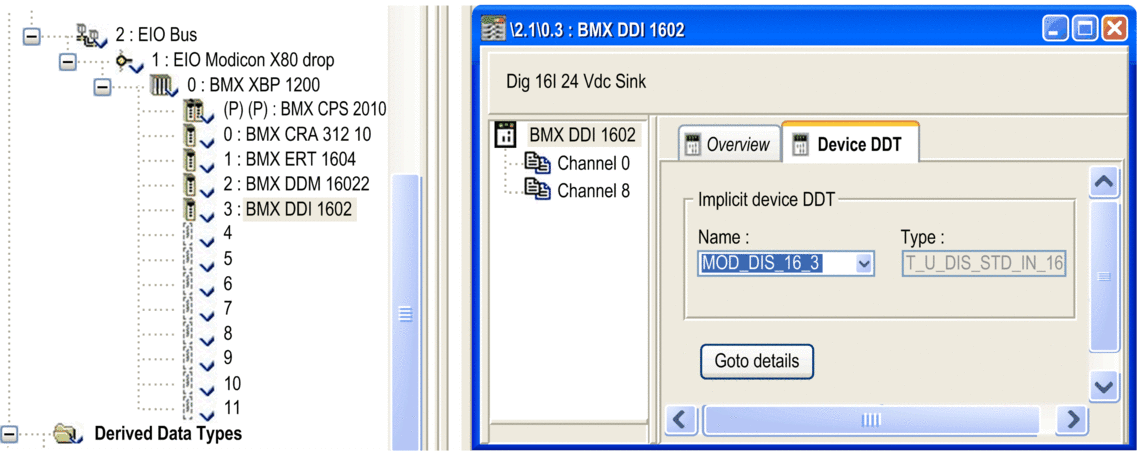Click the Derived Data Types folder icon
This screenshot has width=1137, height=456.
[67, 434]
